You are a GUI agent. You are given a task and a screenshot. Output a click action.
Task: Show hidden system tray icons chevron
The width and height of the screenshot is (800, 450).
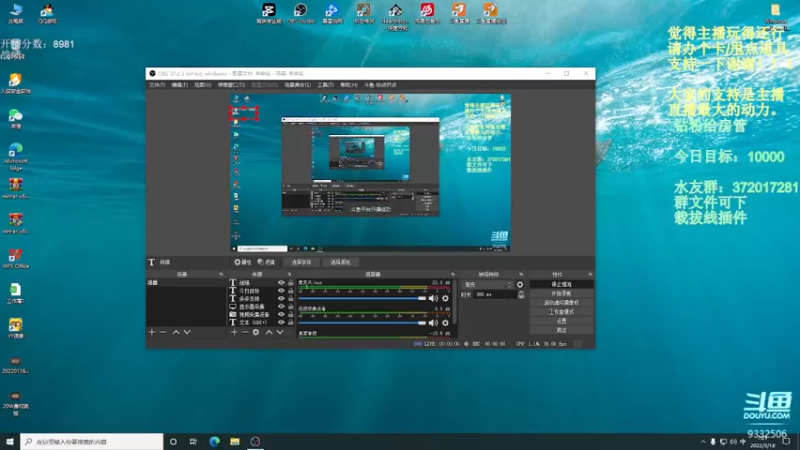point(703,442)
